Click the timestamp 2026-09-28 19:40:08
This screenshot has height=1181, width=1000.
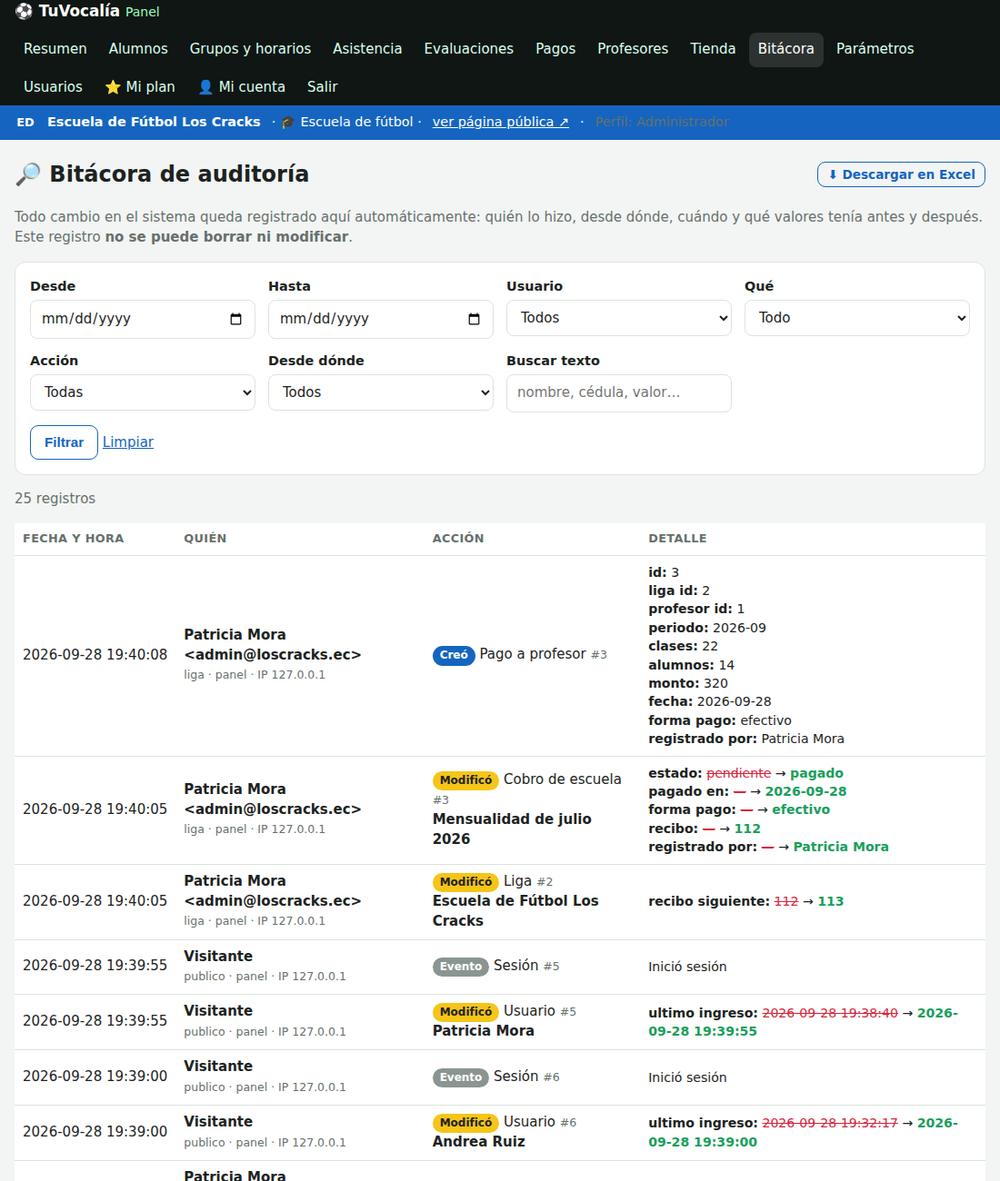(95, 655)
